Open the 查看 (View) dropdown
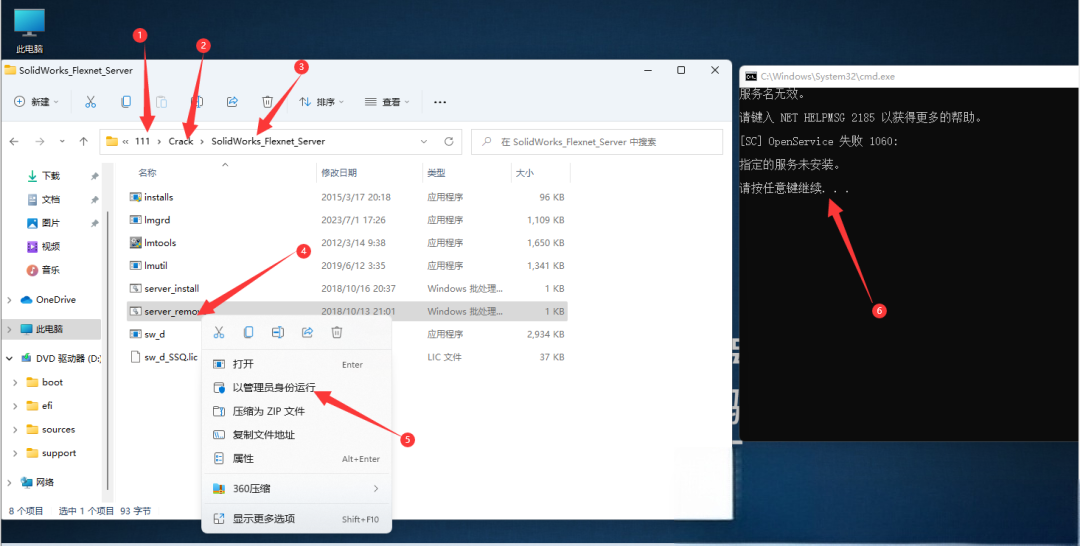1080x546 pixels. pos(386,102)
